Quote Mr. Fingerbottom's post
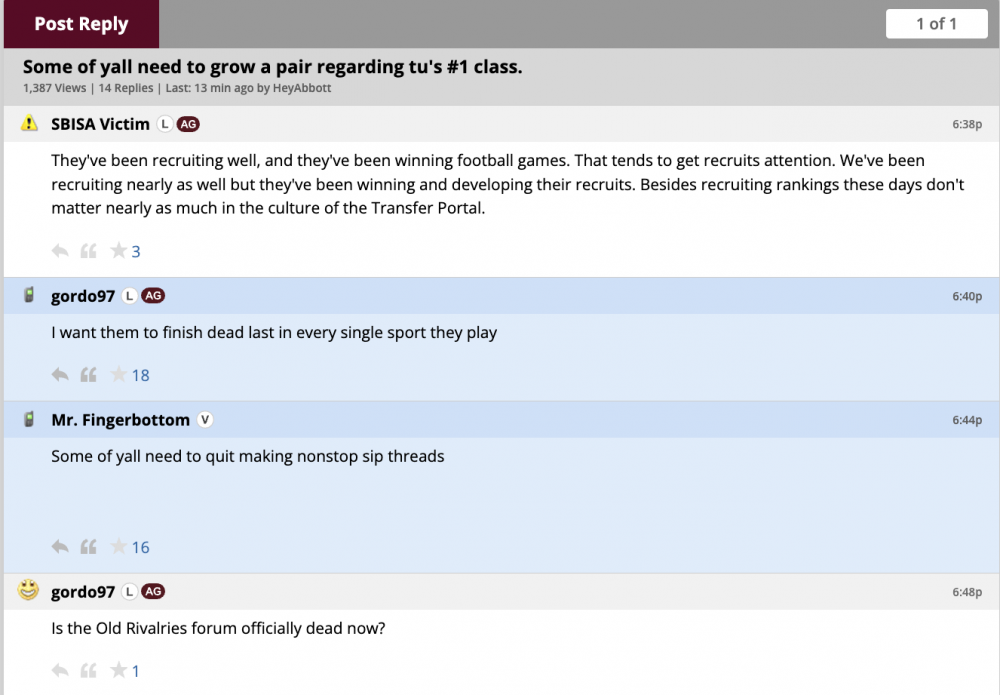The width and height of the screenshot is (1000, 695). (89, 547)
